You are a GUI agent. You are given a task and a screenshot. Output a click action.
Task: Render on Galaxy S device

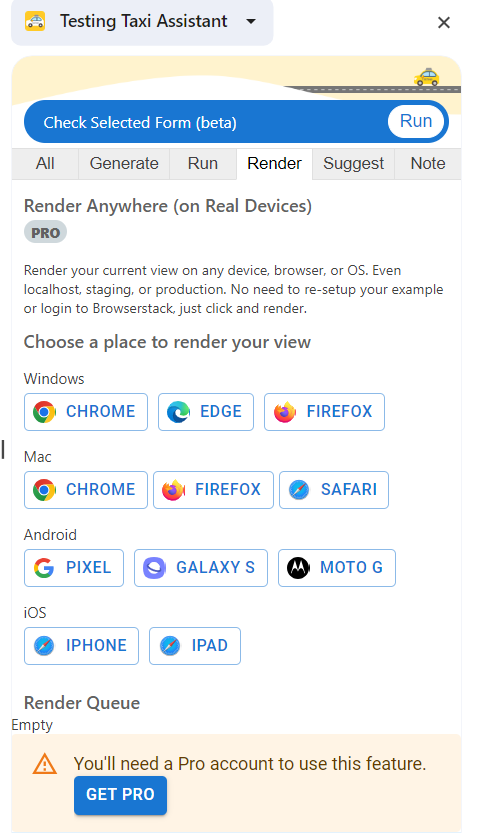(x=201, y=568)
